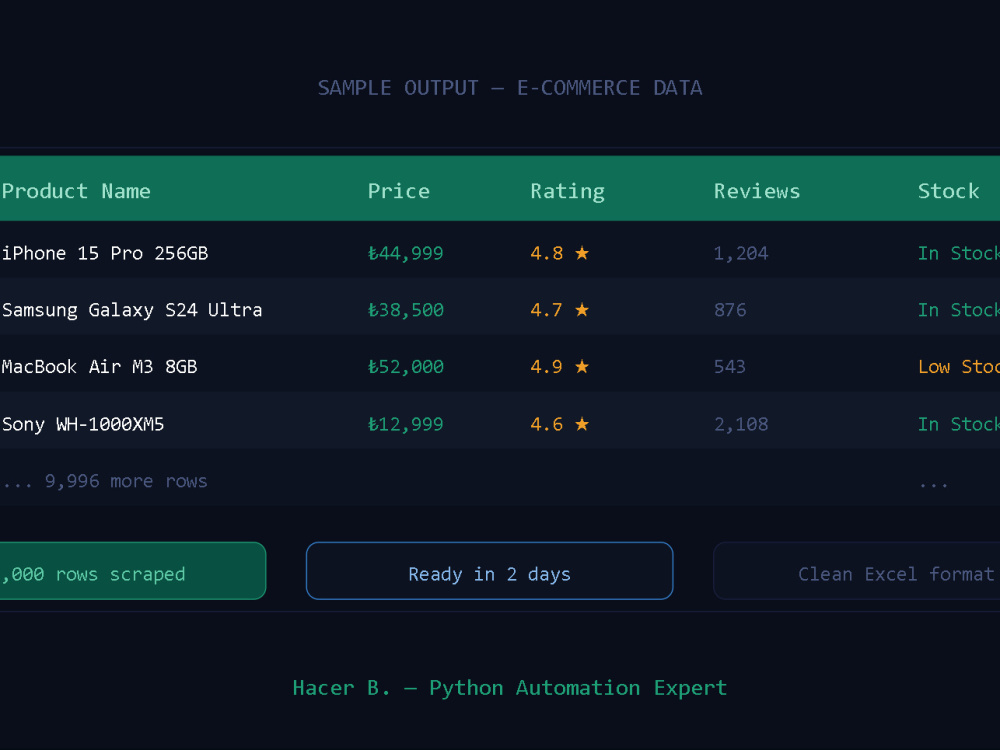
Task: Click the Ready in 2 days badge
Action: [489, 571]
